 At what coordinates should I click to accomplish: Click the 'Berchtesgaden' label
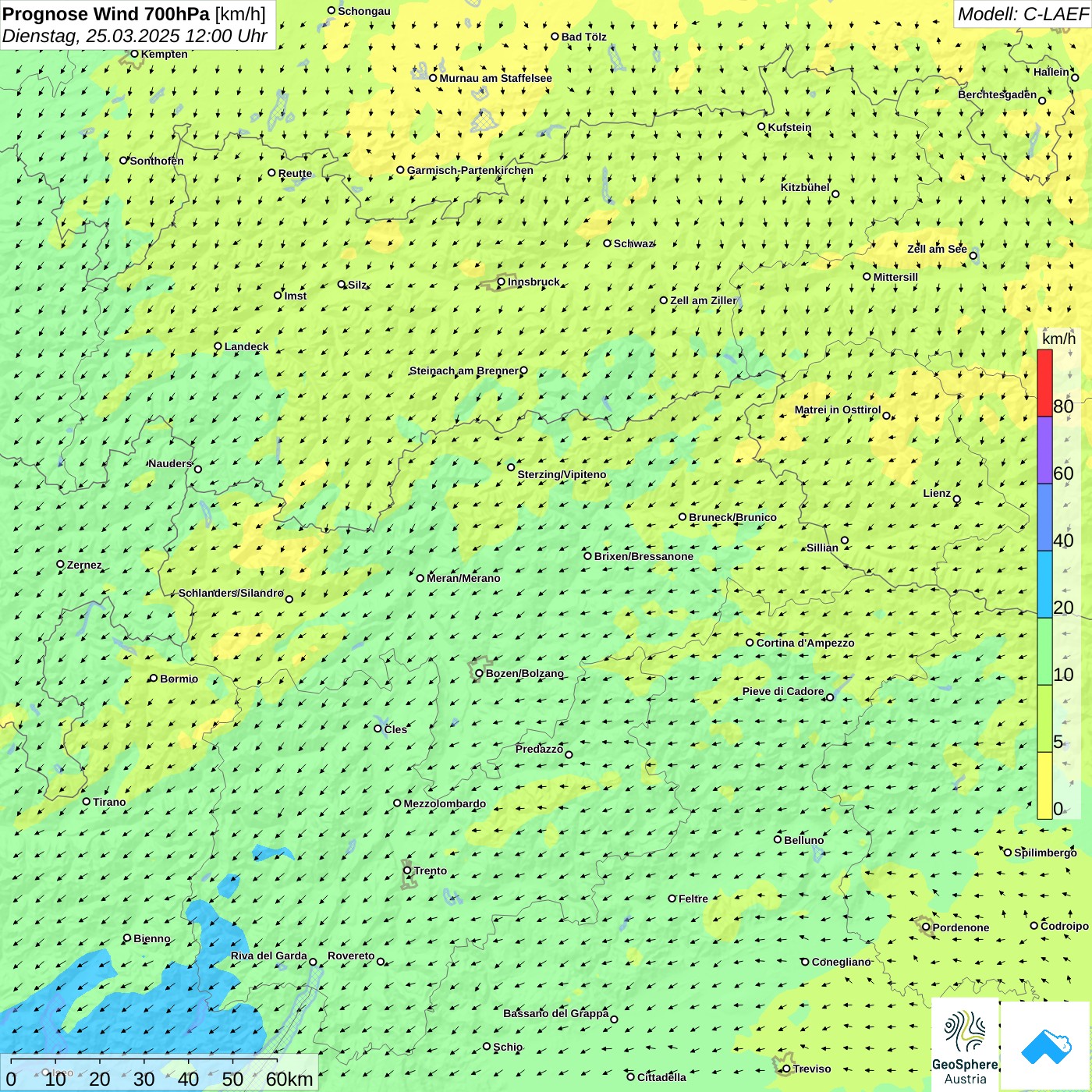pyautogui.click(x=998, y=94)
